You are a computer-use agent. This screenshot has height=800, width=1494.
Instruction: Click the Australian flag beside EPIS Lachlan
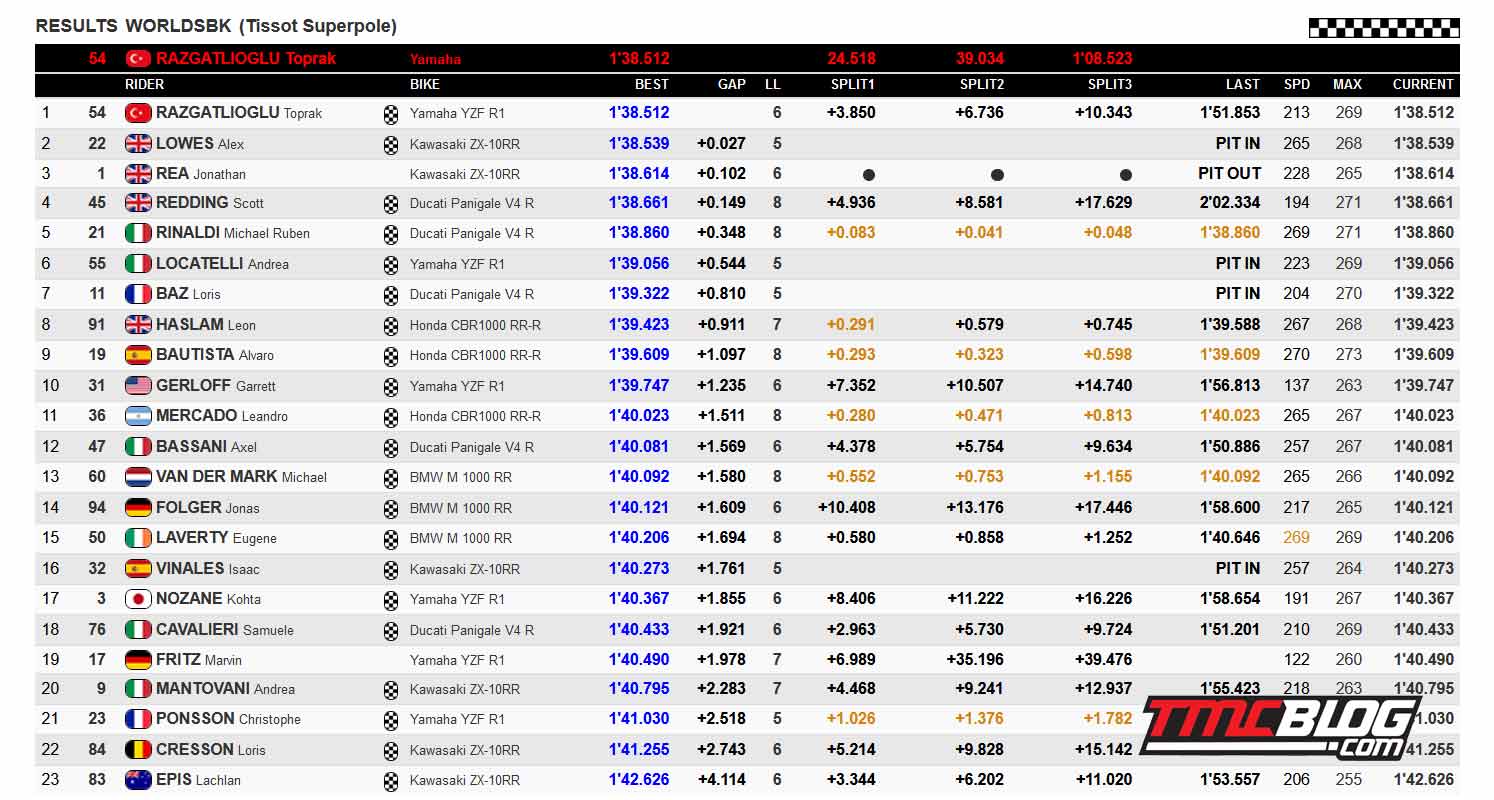pos(138,780)
